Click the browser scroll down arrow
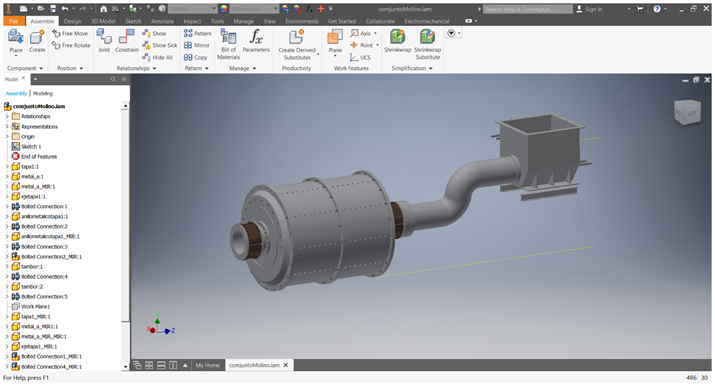 click(125, 366)
